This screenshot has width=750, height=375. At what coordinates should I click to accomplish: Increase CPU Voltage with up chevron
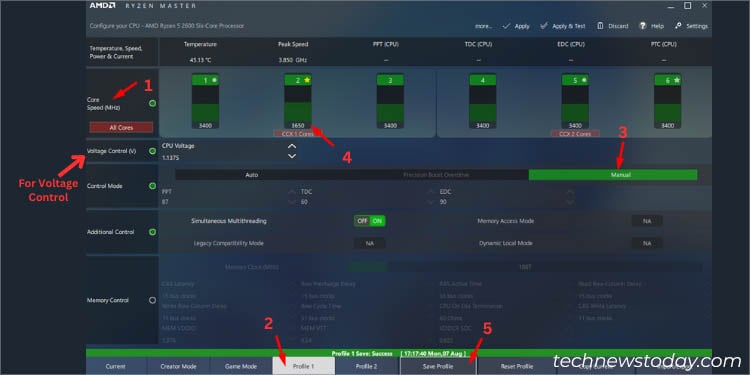[292, 146]
